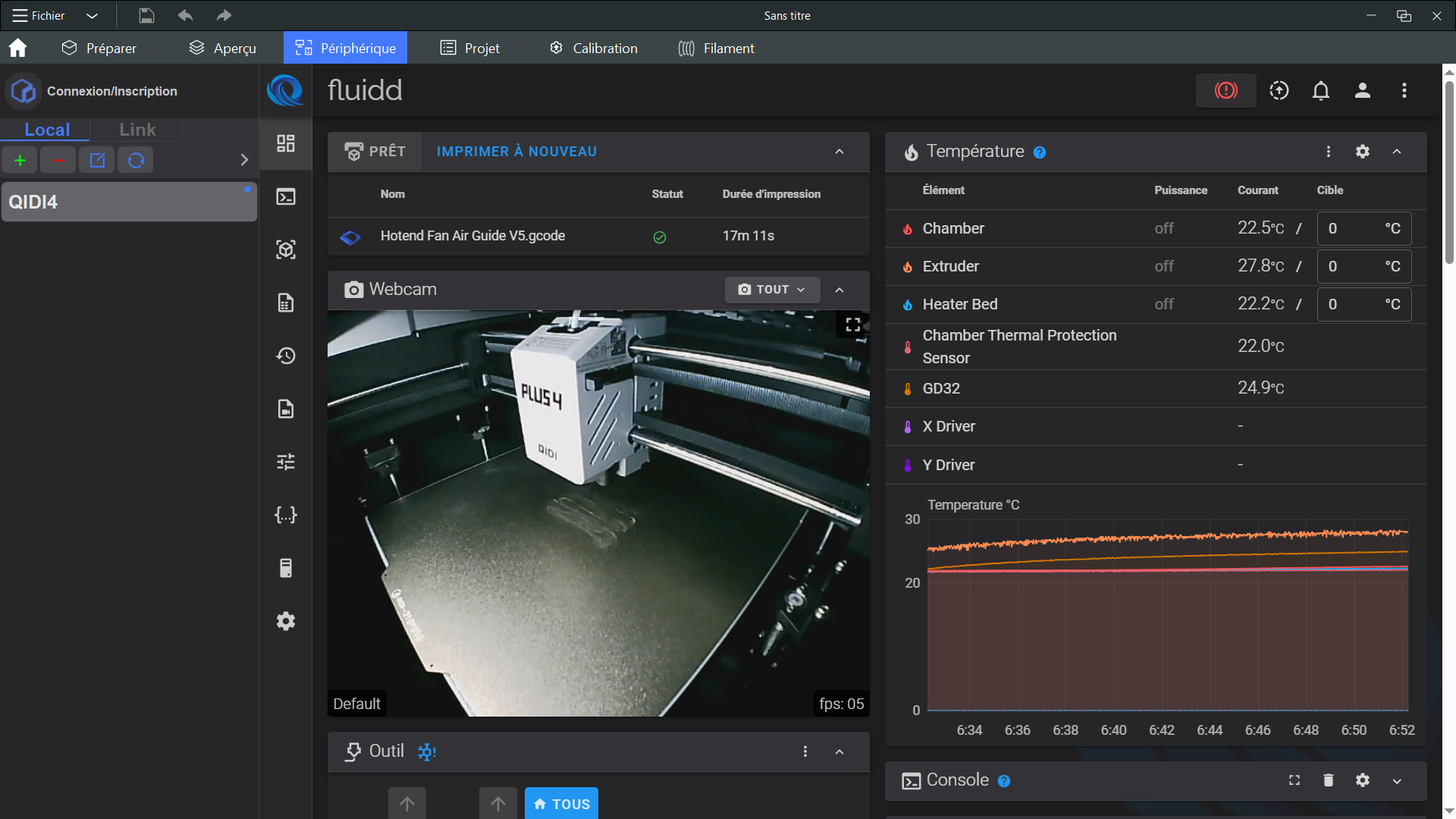Image resolution: width=1456 pixels, height=819 pixels.
Task: Collapse the Webcam panel
Action: point(839,290)
